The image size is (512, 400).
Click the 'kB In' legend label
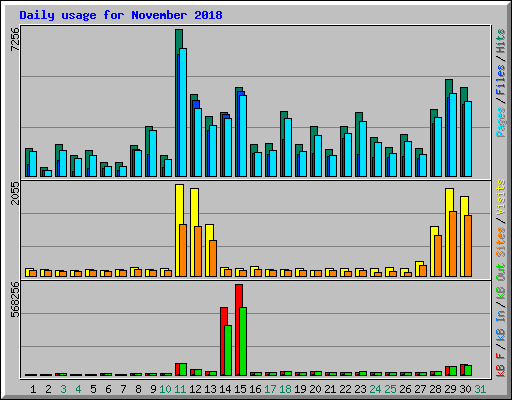click(x=500, y=325)
